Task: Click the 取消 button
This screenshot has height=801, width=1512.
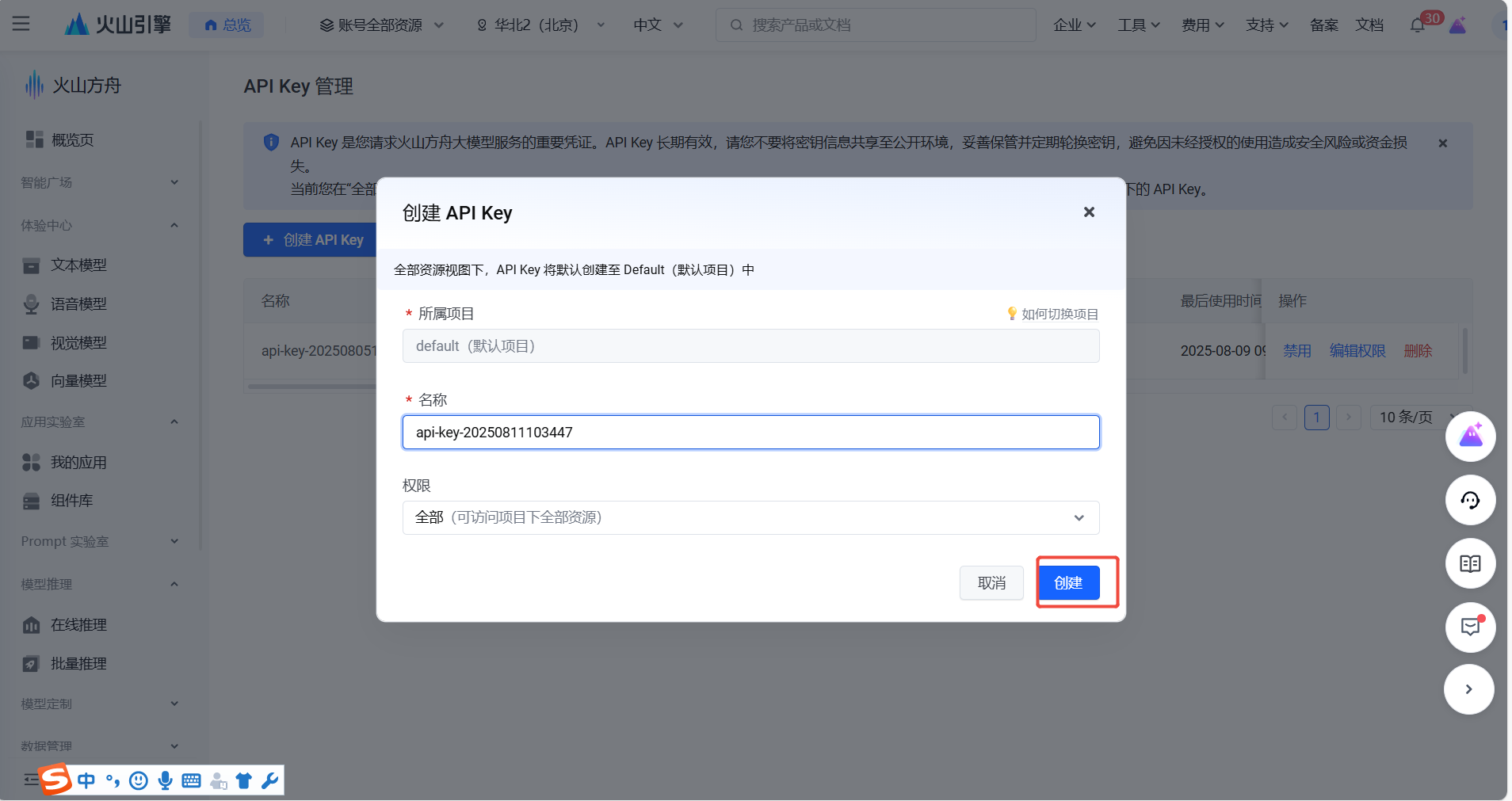Action: [x=991, y=583]
